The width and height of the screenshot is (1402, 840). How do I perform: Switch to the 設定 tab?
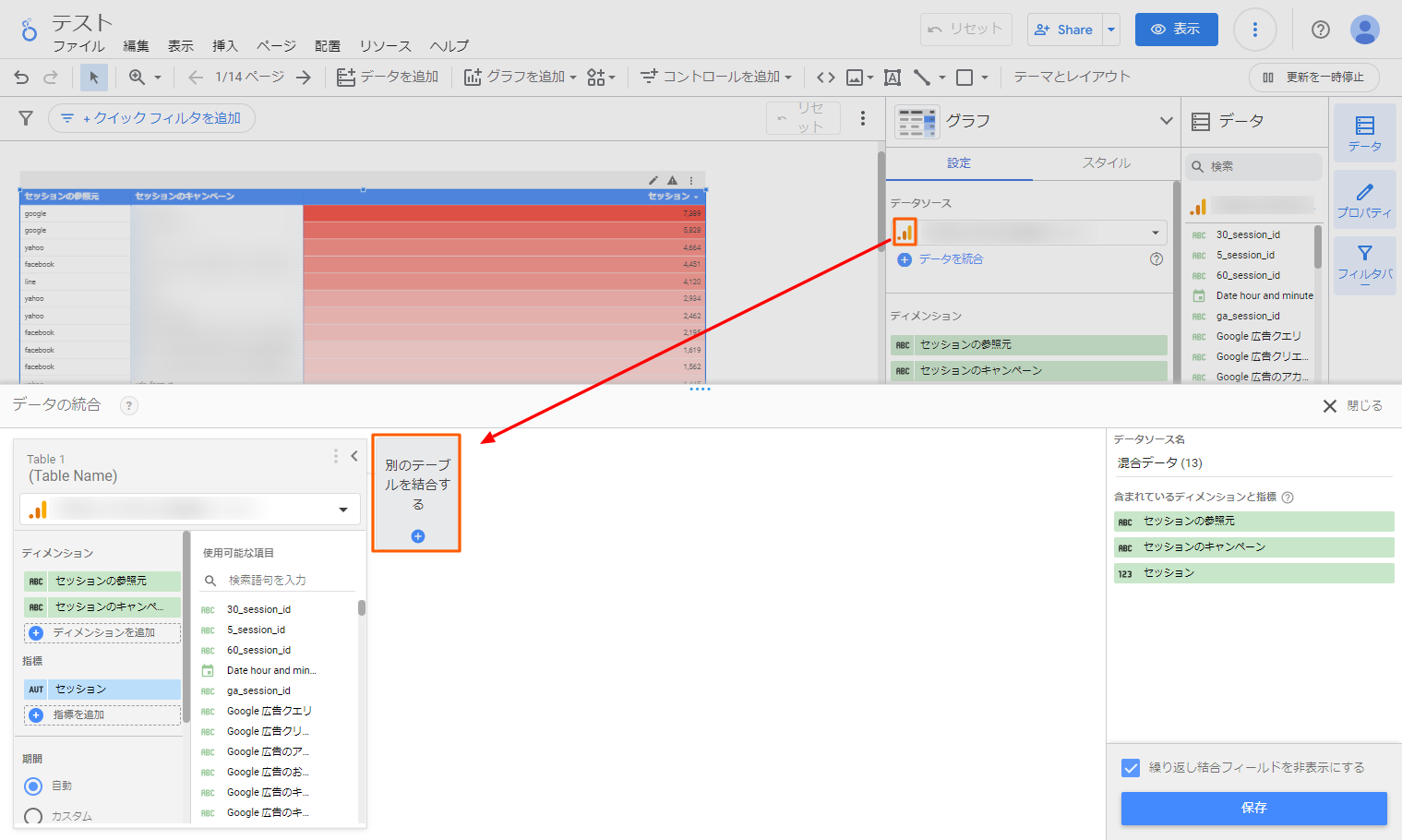tap(959, 163)
